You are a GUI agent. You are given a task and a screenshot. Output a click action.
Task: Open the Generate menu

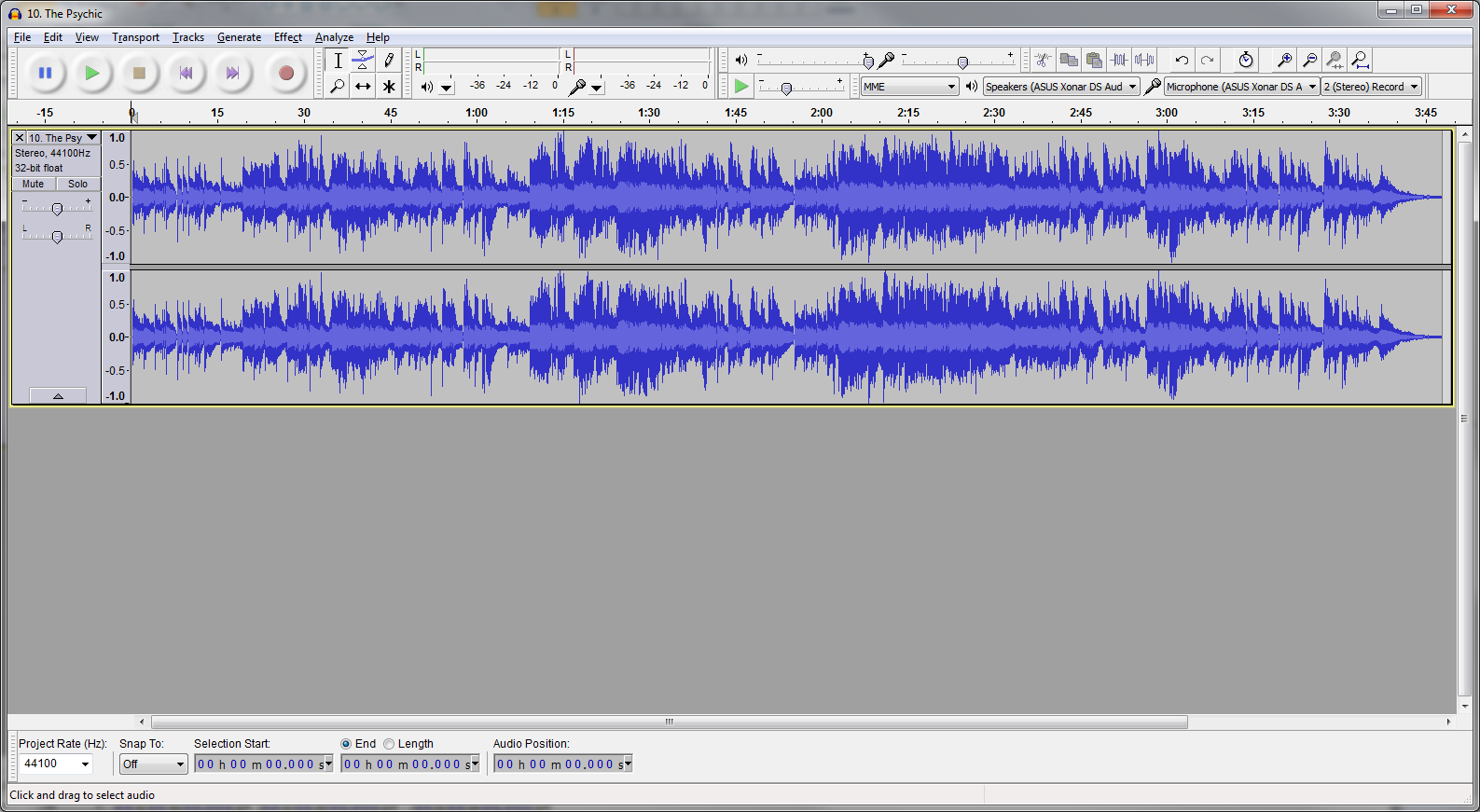239,37
